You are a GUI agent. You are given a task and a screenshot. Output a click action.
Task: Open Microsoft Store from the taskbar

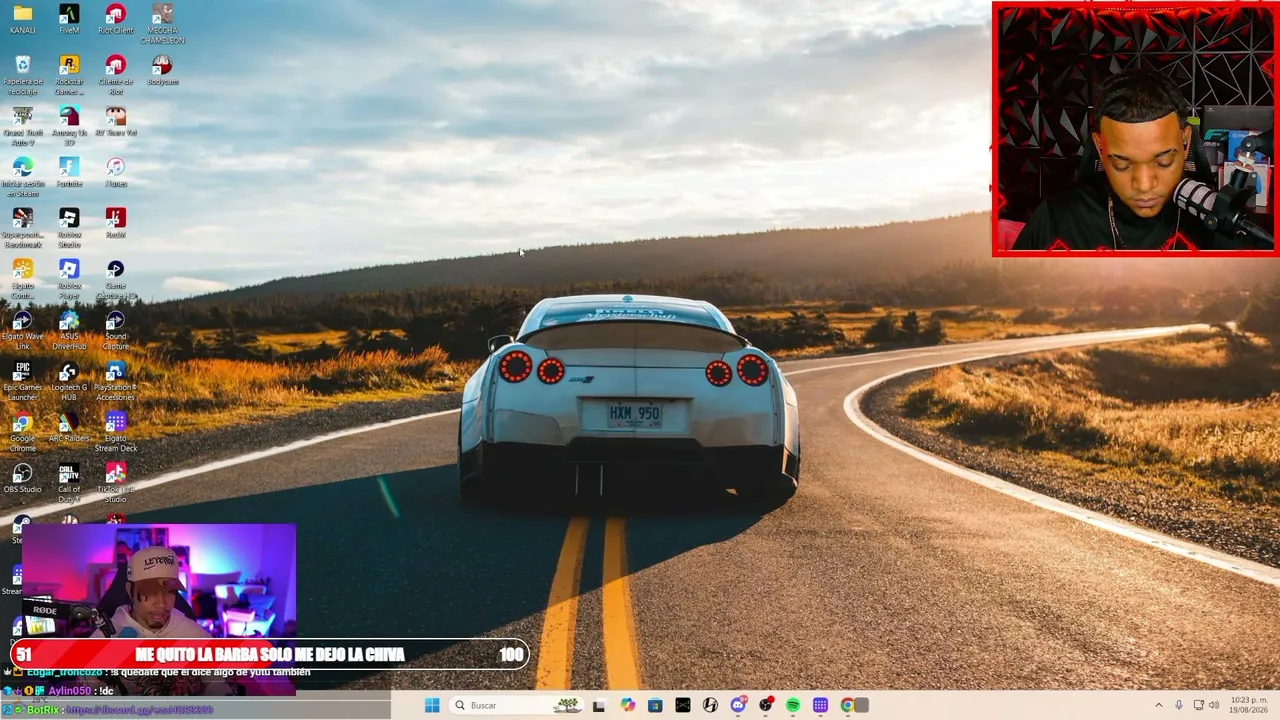(x=655, y=705)
